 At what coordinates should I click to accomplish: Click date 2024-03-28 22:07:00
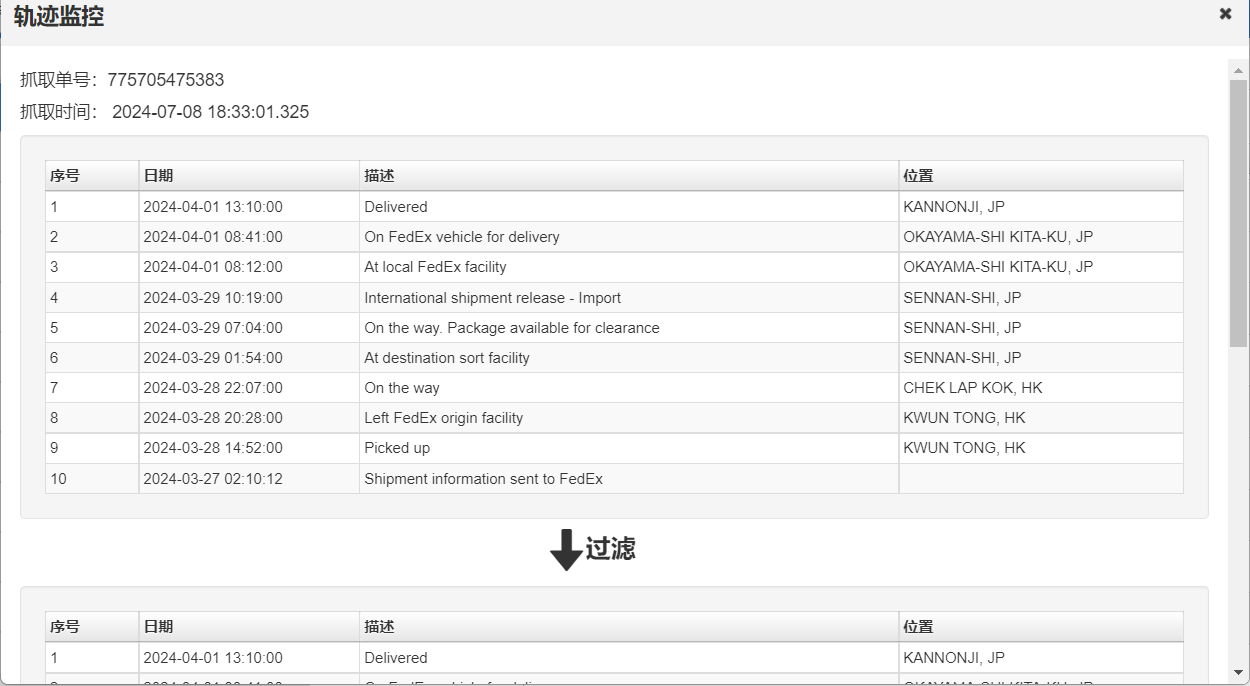213,388
